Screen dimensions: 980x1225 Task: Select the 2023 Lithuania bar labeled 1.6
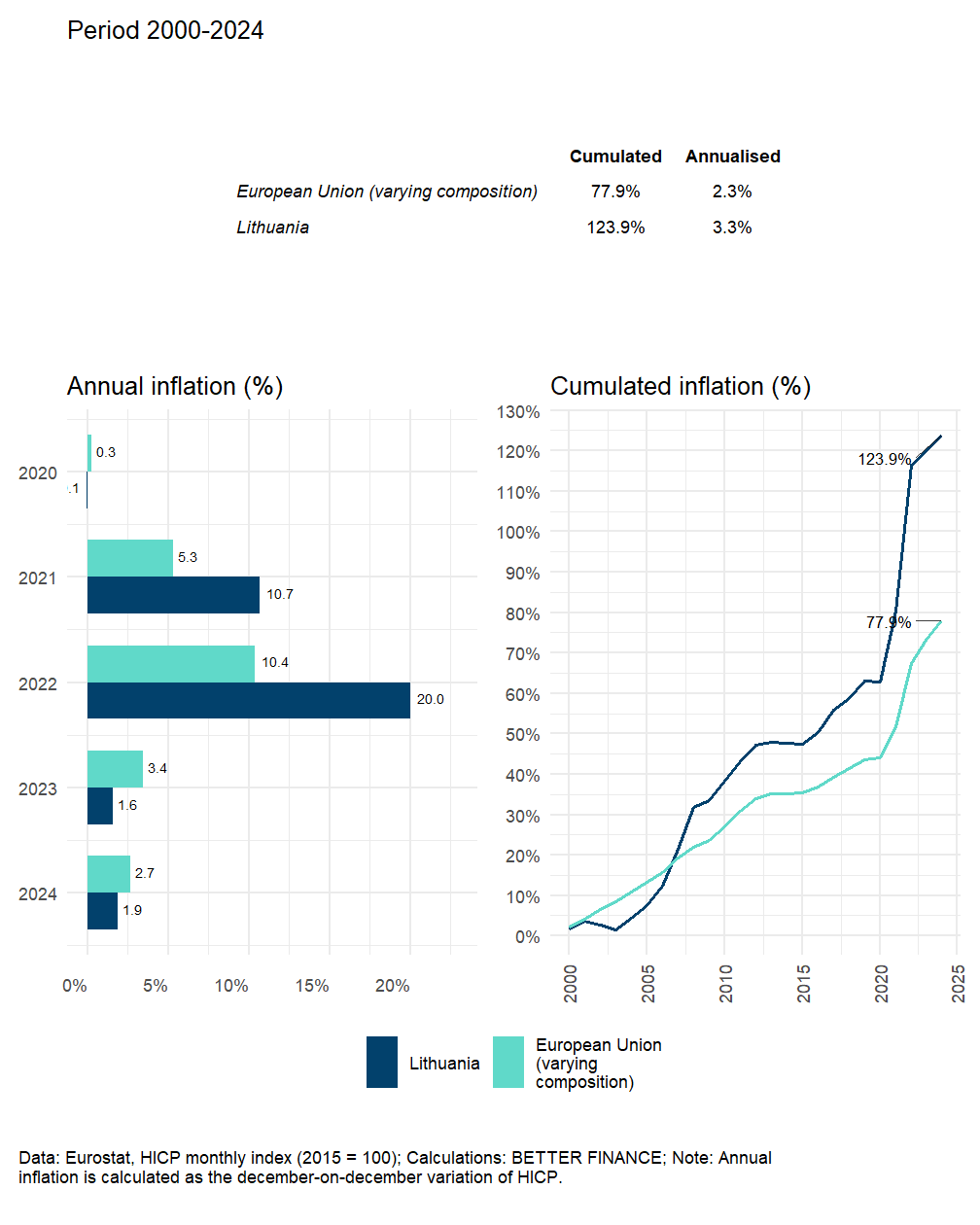coord(100,806)
